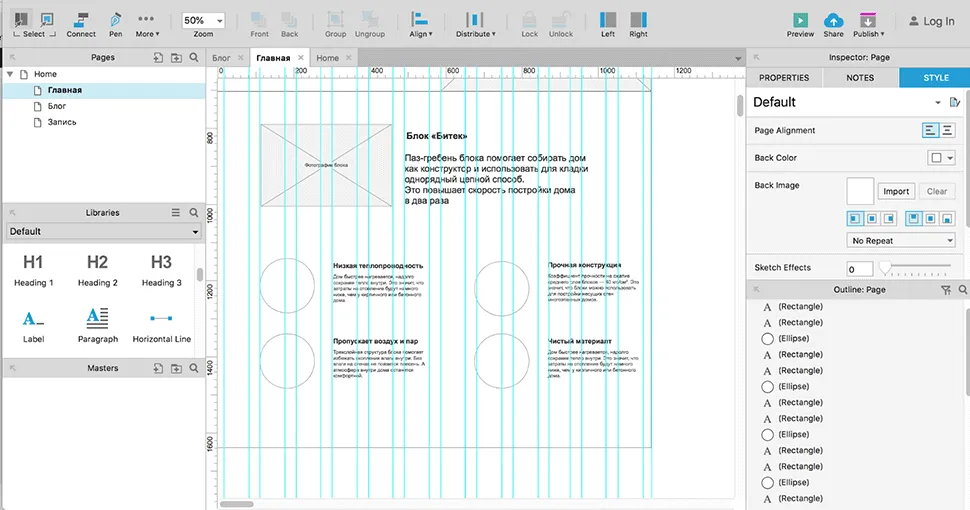Set Page Alignment to center
The image size is (970, 510).
[946, 131]
